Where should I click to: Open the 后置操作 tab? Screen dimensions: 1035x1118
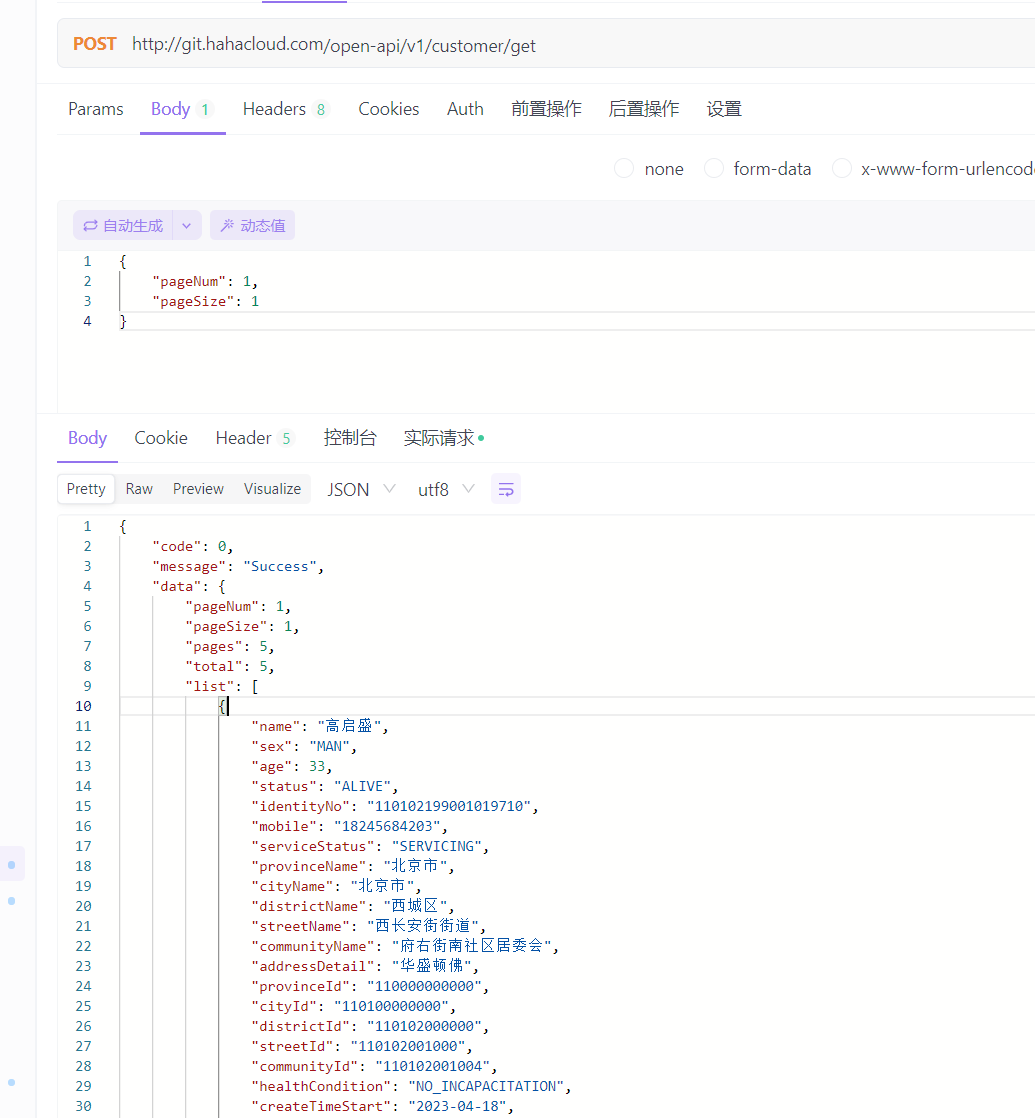coord(644,109)
